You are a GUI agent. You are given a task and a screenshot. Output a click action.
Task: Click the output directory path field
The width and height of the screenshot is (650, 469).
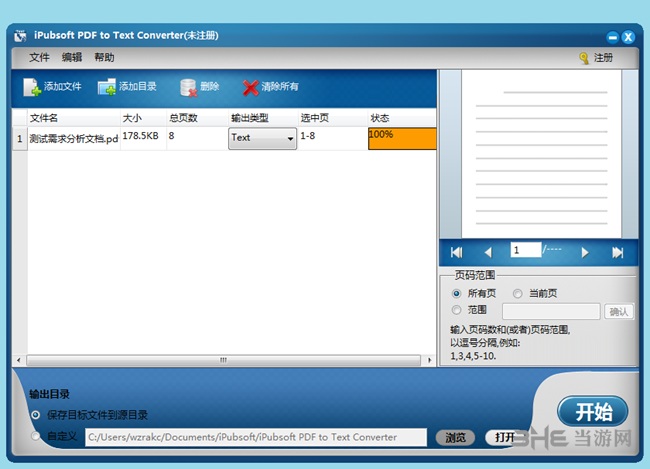tap(256, 437)
